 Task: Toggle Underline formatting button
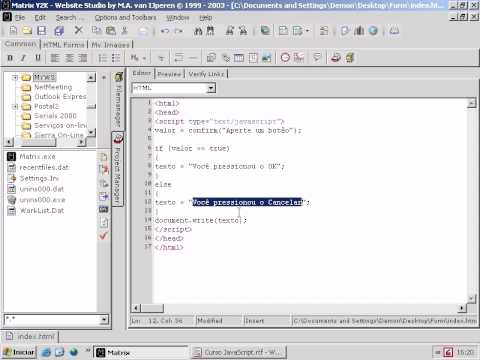[x=38, y=58]
